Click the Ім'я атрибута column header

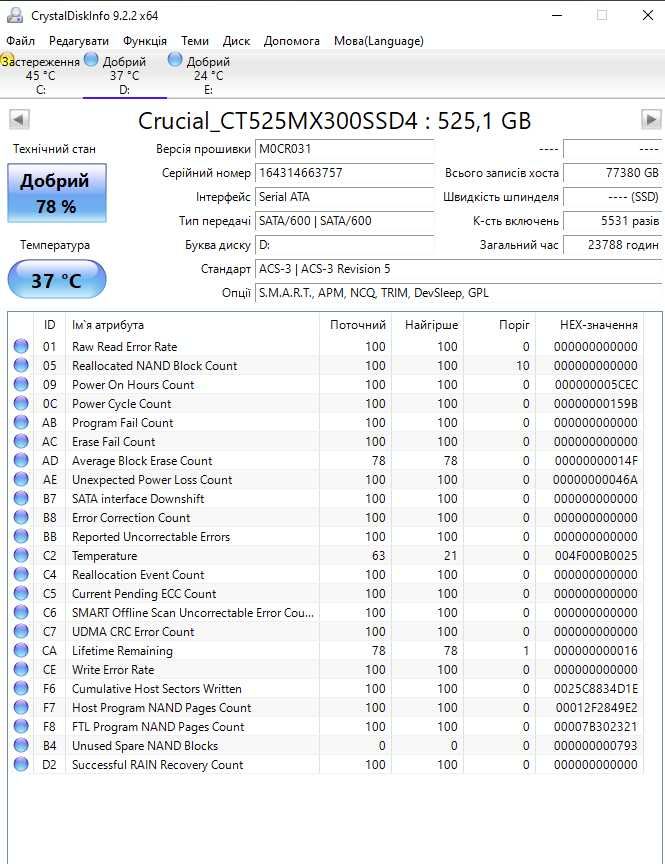192,325
